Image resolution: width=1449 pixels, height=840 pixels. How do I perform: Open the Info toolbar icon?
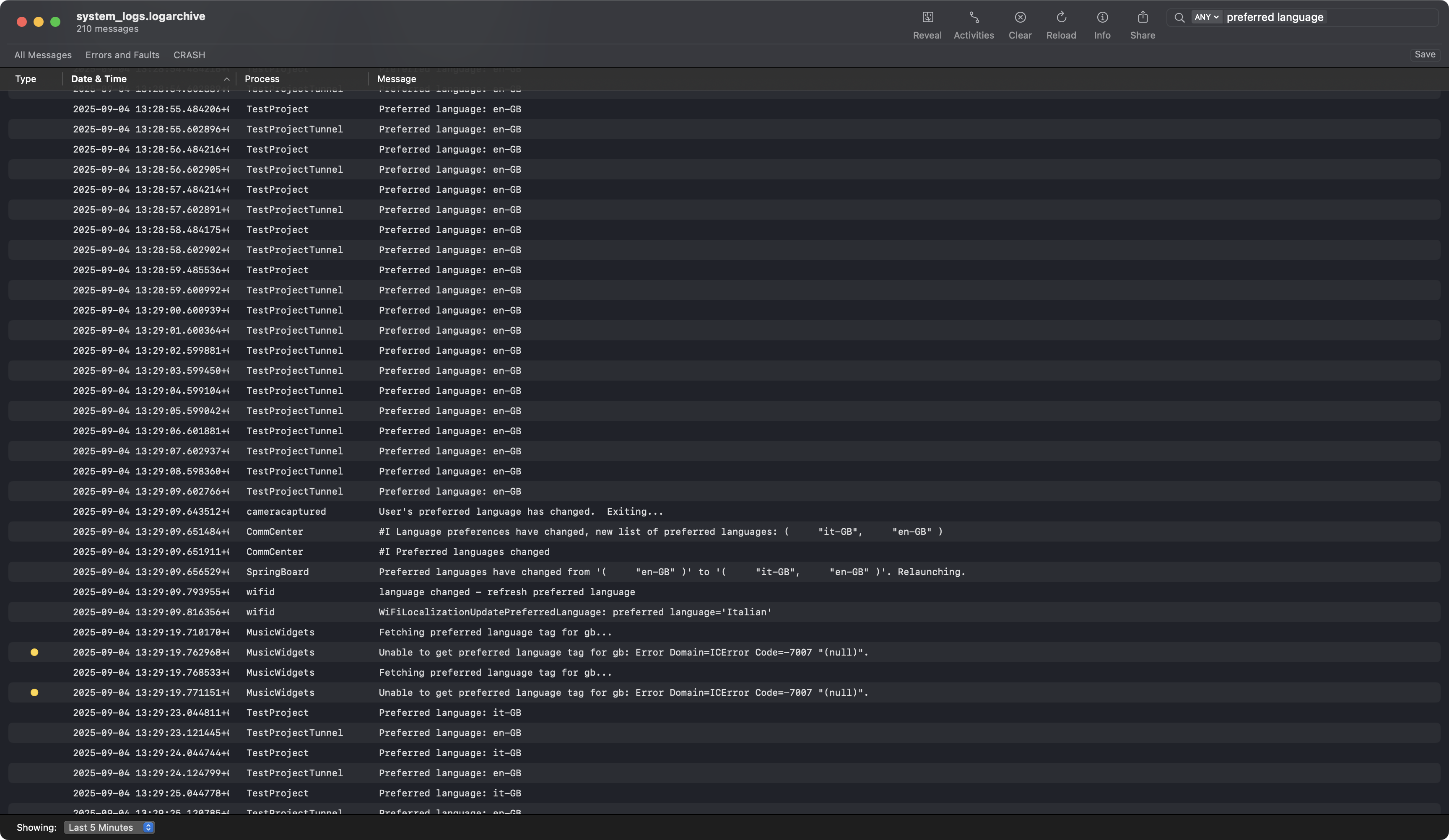[x=1102, y=17]
